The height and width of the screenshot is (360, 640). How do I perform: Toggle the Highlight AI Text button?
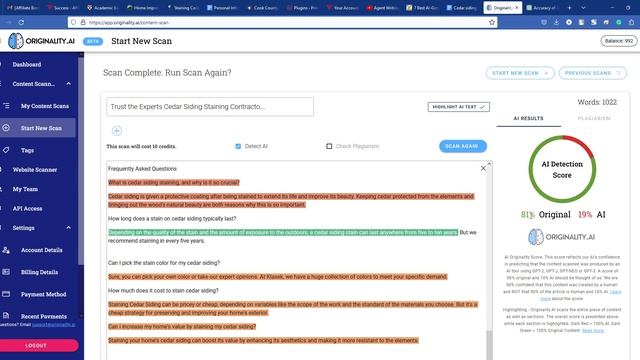458,107
